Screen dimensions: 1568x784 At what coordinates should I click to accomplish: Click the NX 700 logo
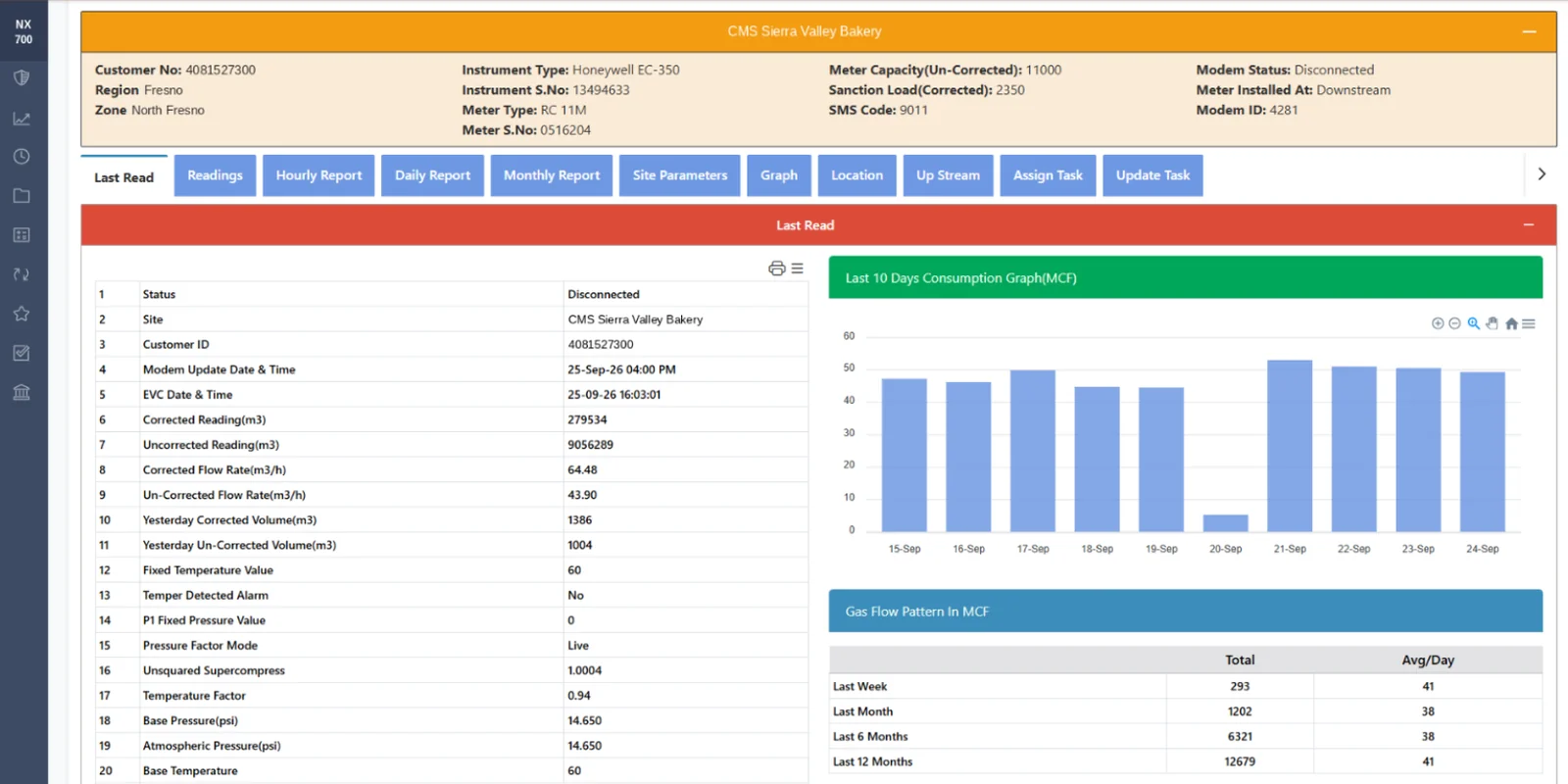[x=24, y=31]
